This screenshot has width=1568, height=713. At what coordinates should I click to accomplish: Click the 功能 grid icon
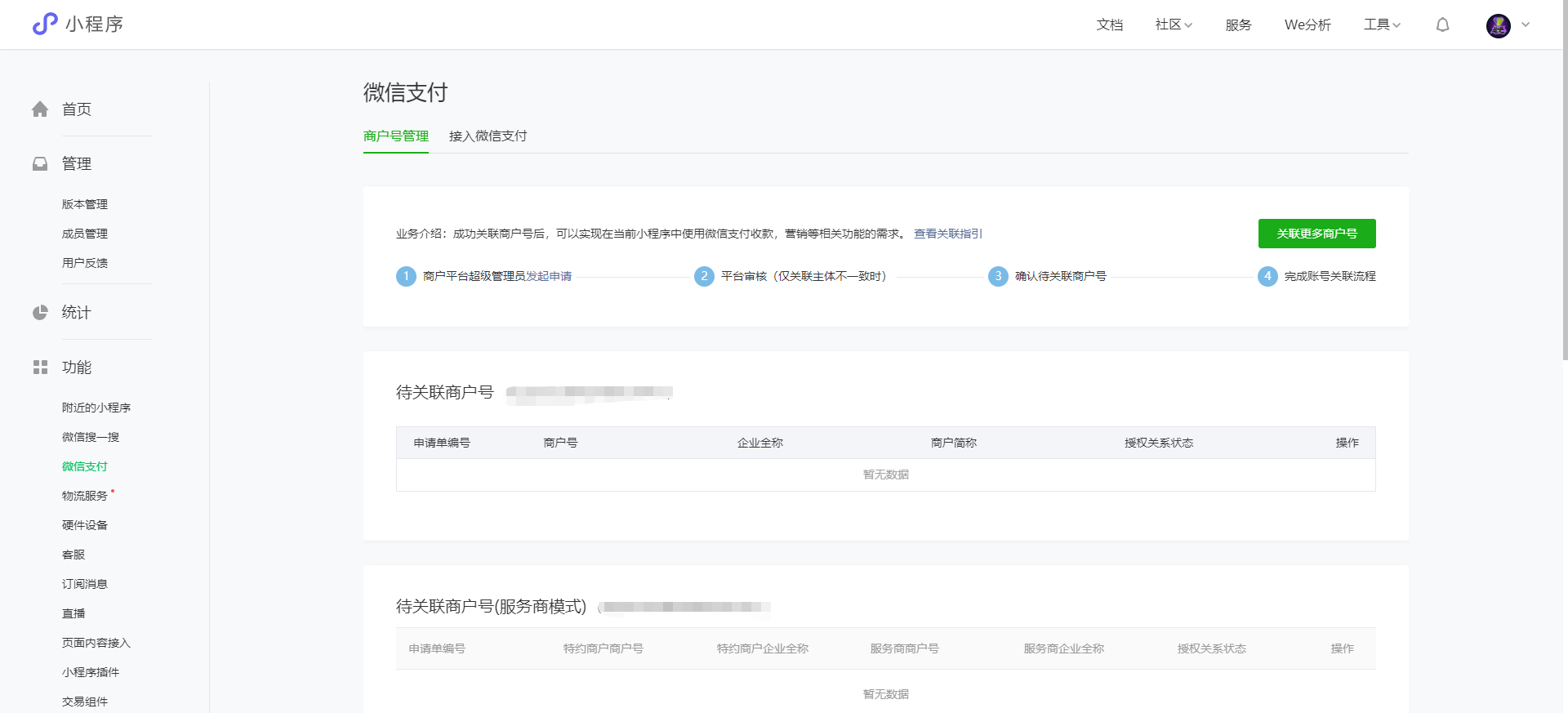pyautogui.click(x=40, y=367)
